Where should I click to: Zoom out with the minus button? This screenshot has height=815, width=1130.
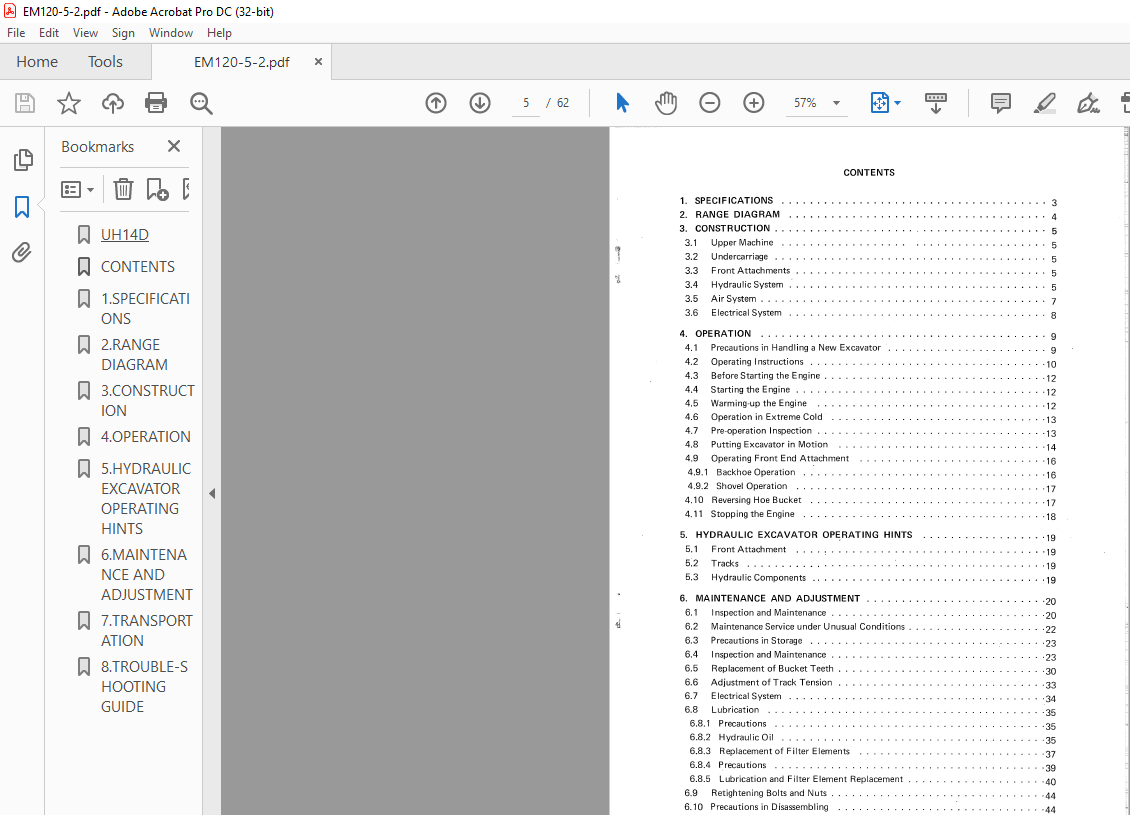click(710, 103)
